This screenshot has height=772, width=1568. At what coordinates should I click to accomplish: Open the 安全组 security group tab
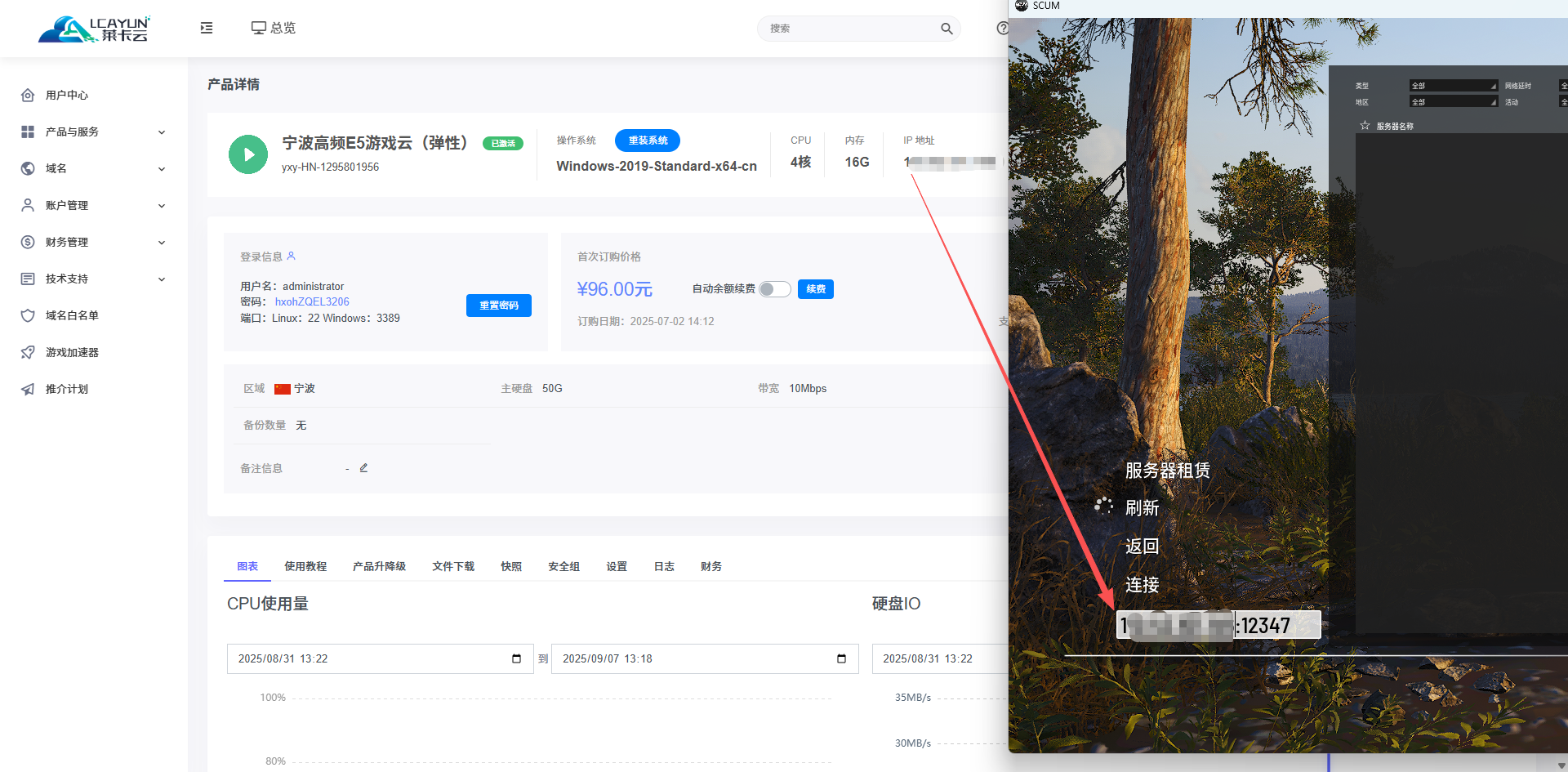(x=563, y=566)
